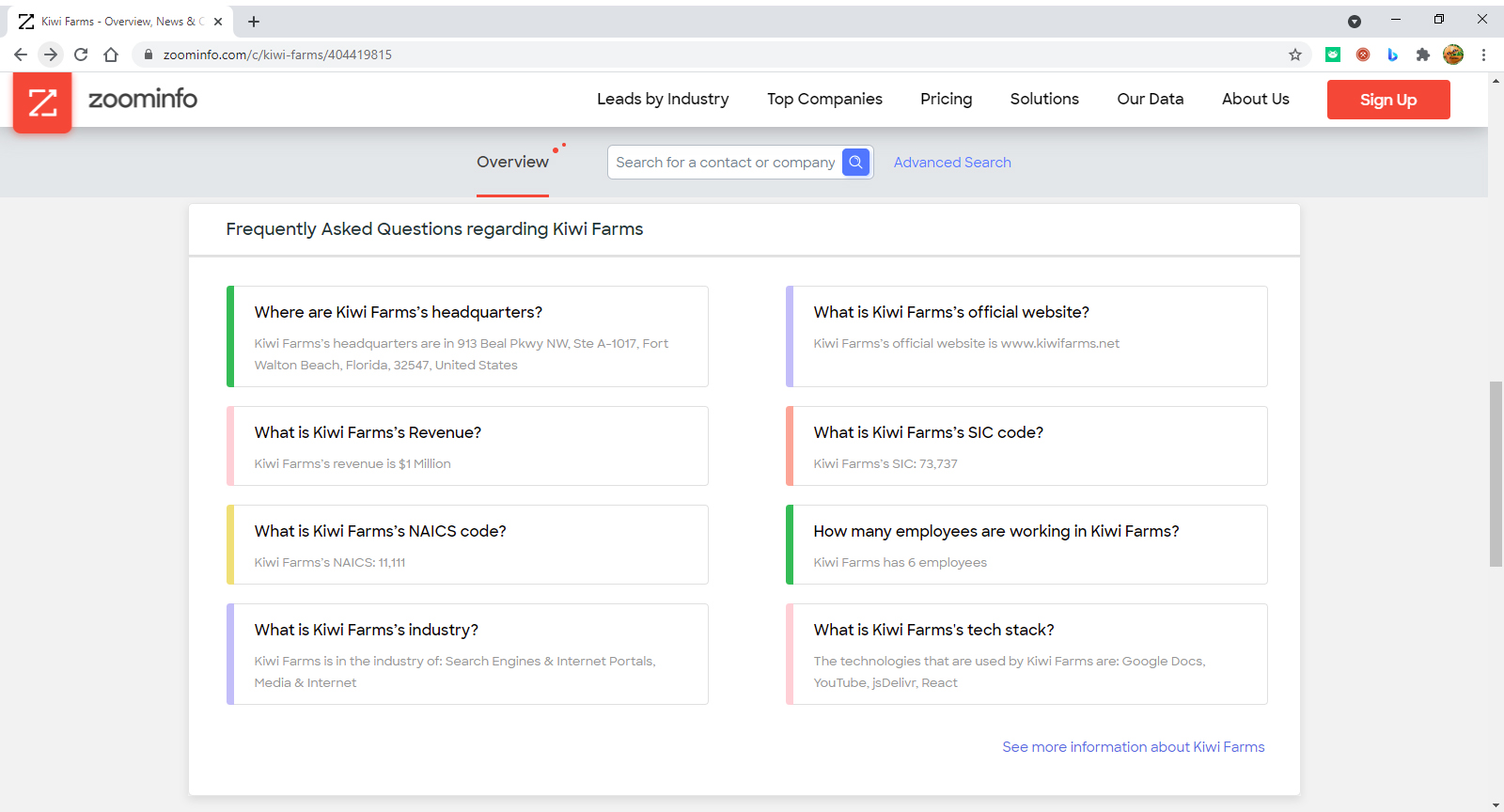Open the browser home page
1504x812 pixels.
(111, 55)
